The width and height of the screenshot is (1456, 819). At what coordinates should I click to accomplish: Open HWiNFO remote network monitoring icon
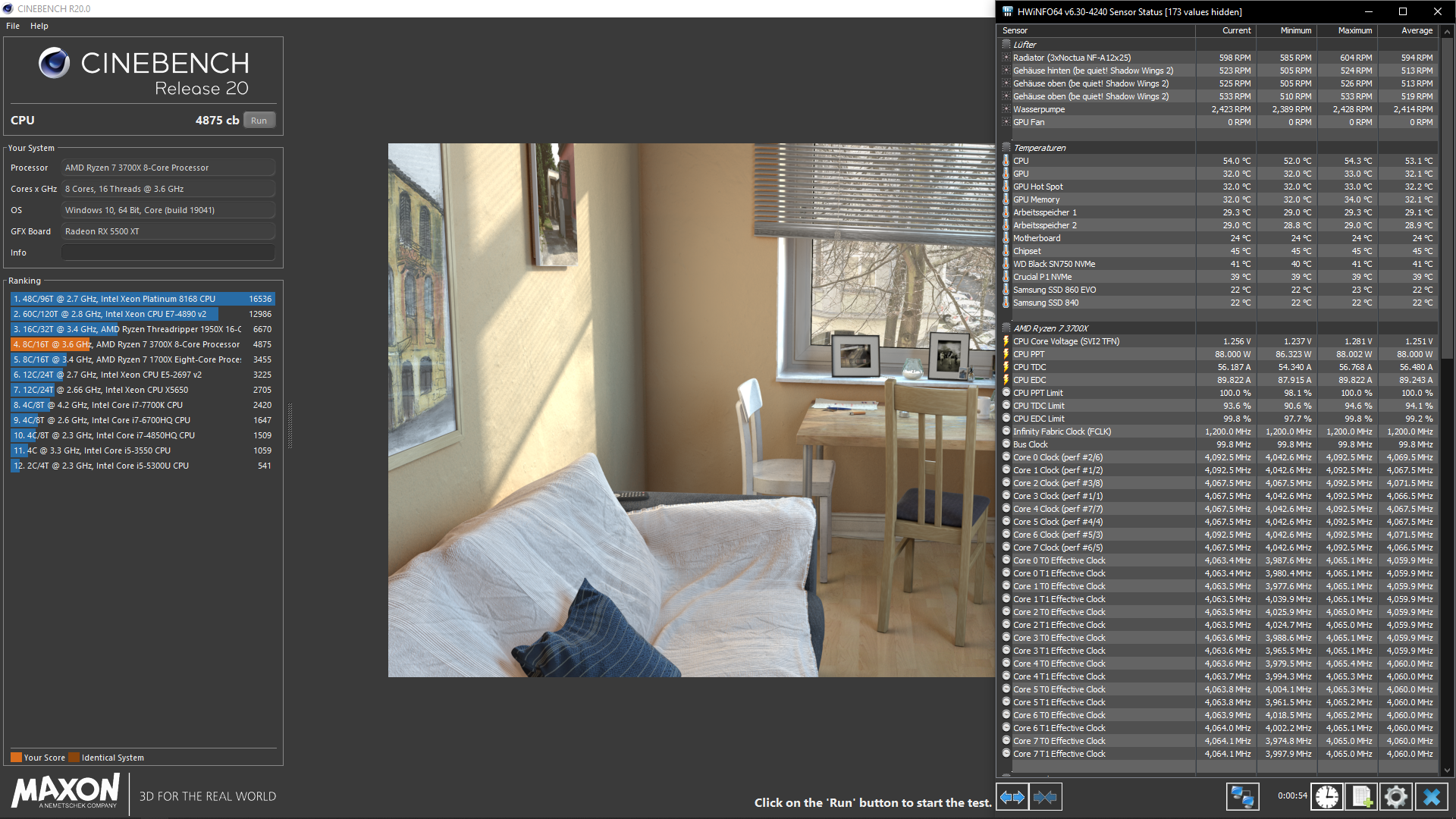point(1242,797)
